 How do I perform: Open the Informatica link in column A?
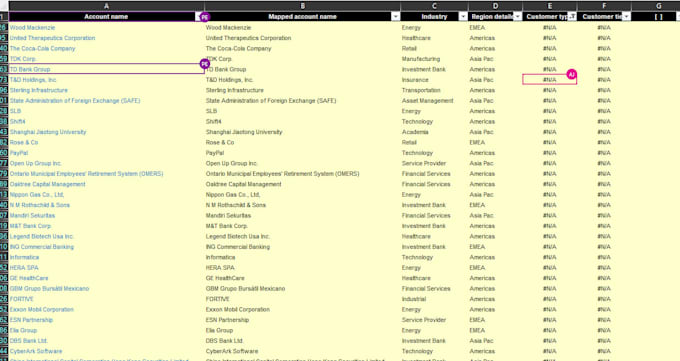(24, 257)
